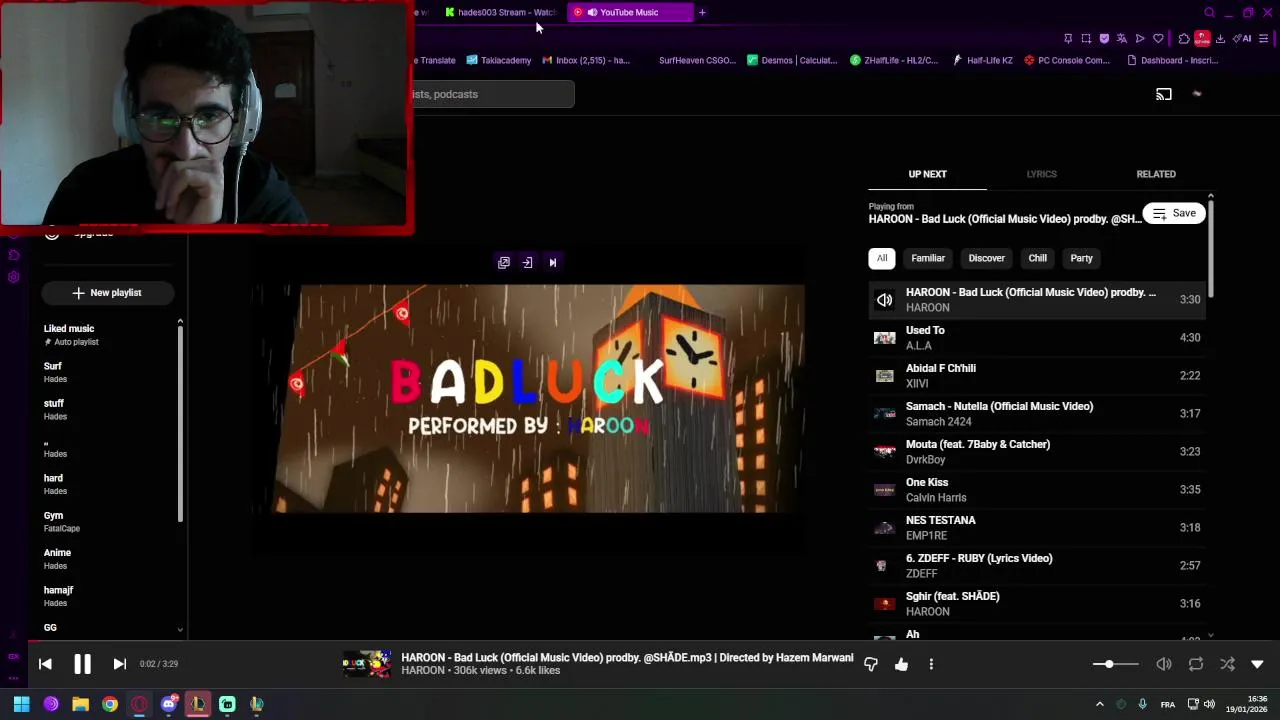Open the browser extensions icon
The width and height of the screenshot is (1280, 720).
click(x=1184, y=39)
